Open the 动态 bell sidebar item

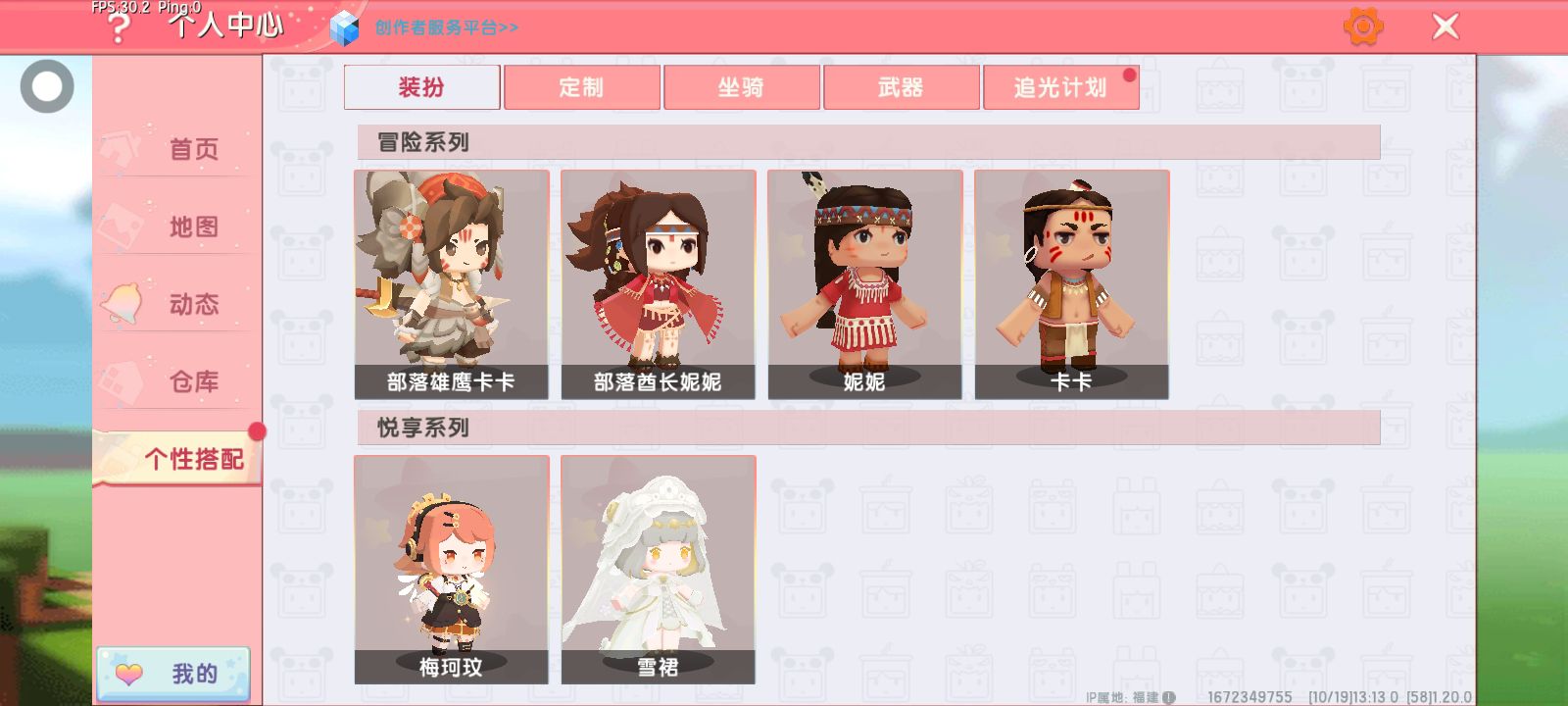(x=177, y=304)
